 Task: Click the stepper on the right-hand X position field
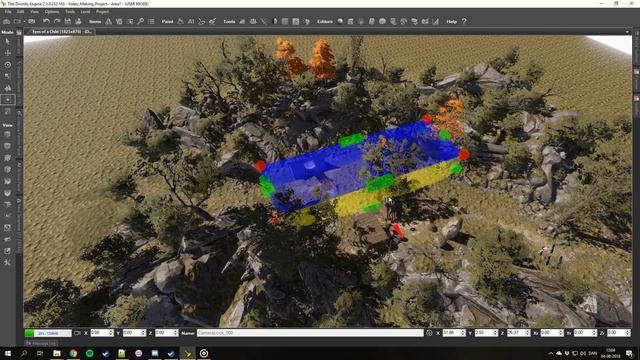click(x=463, y=333)
